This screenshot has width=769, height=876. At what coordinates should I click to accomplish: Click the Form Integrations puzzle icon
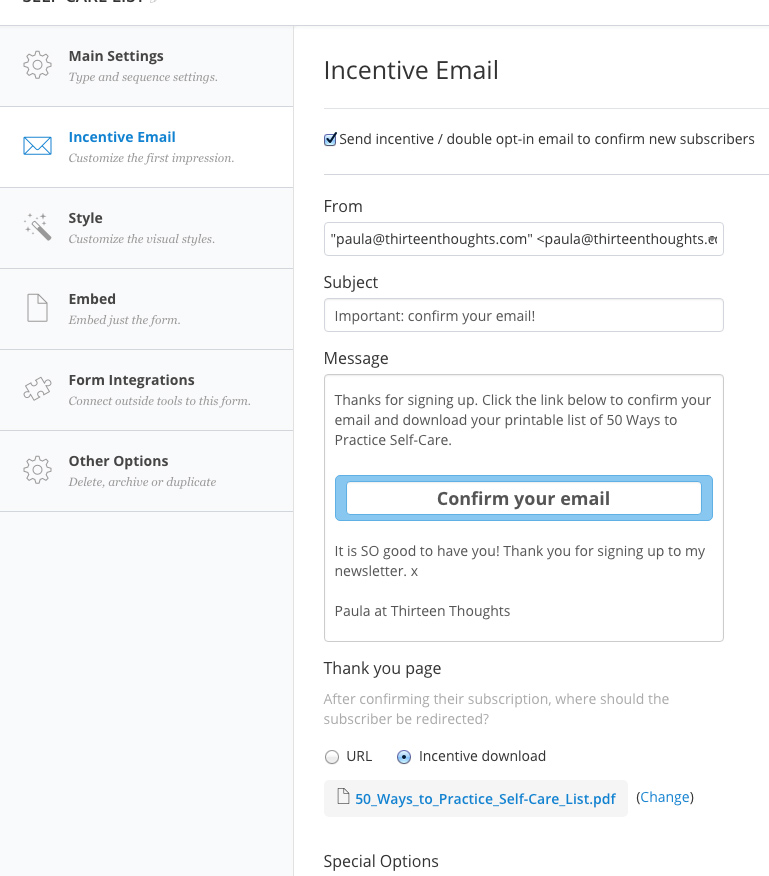tap(37, 389)
